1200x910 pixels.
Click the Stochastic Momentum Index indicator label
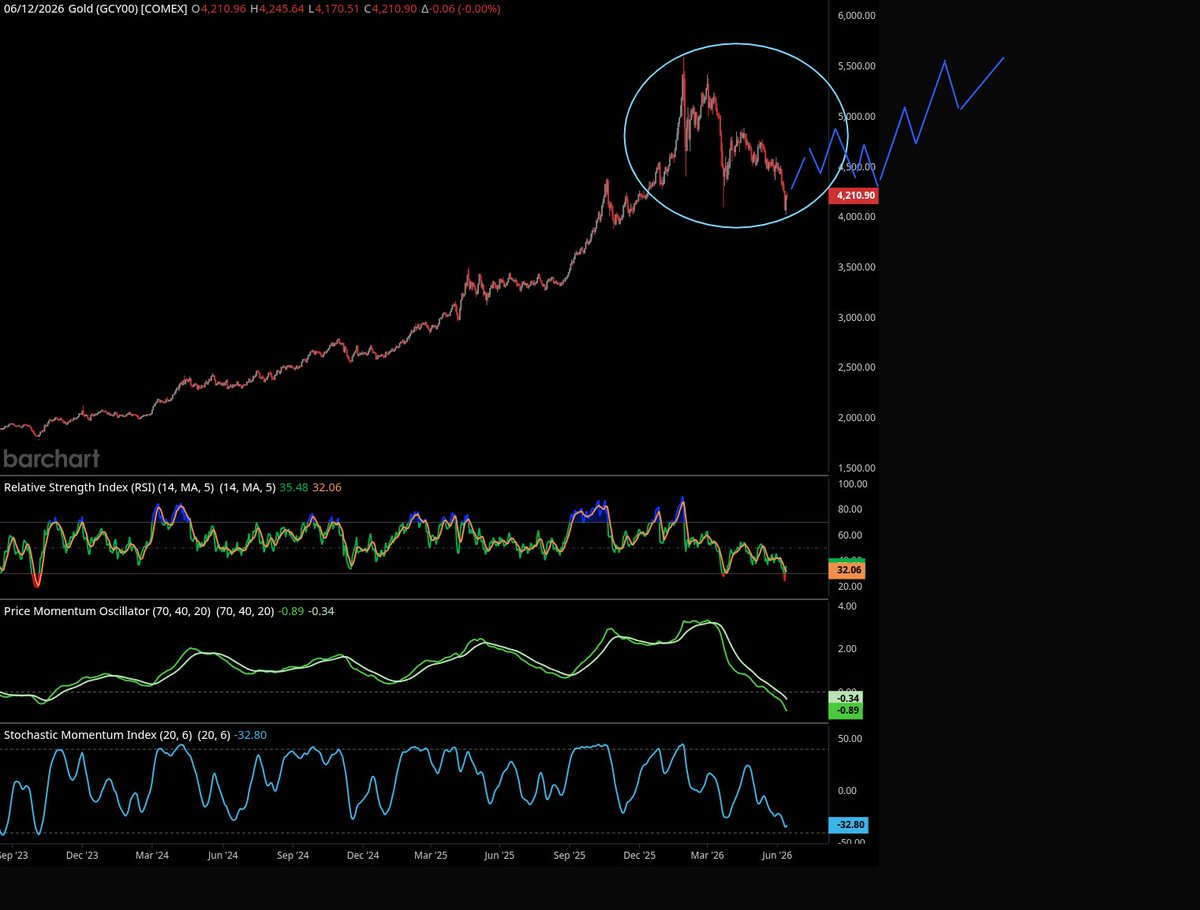(79, 735)
